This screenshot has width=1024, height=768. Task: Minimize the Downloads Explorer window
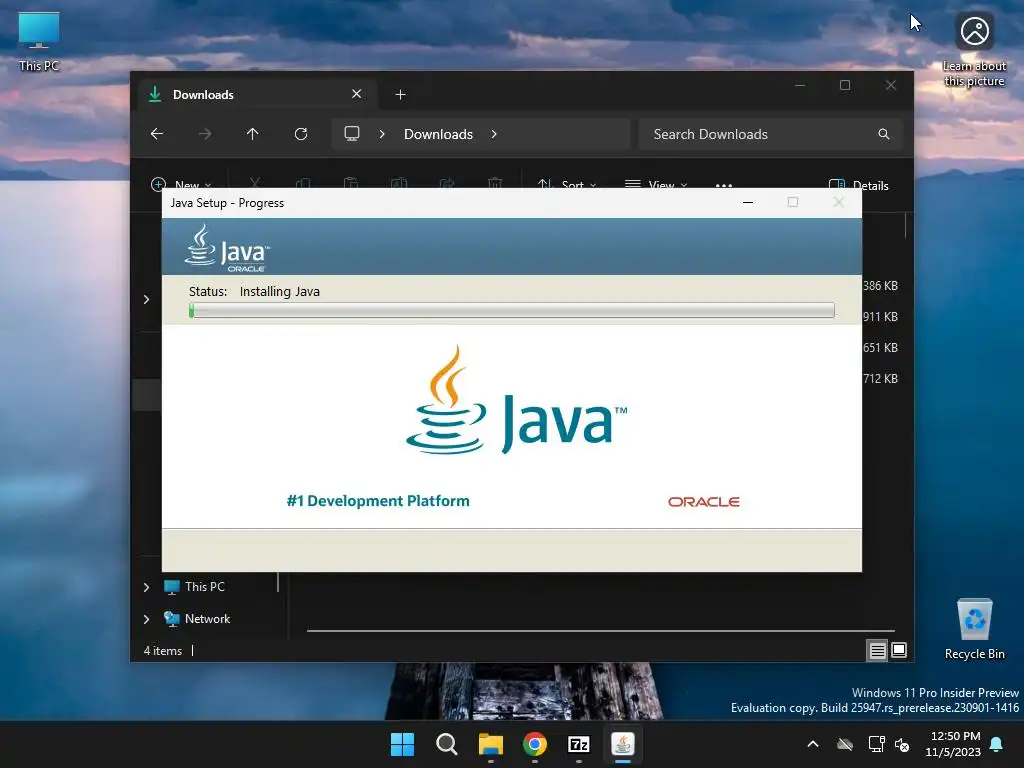click(800, 86)
